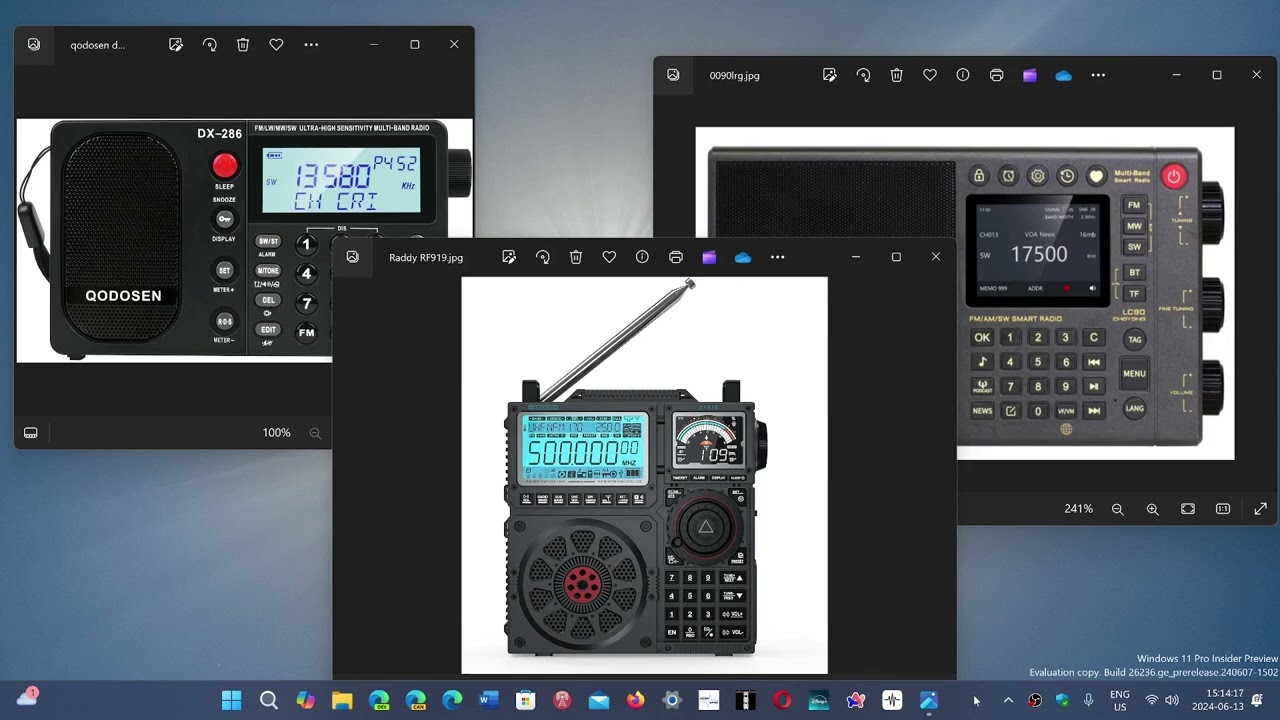The image size is (1280, 720).
Task: Show file info for 0090lrg.jpg
Action: pyautogui.click(x=963, y=75)
